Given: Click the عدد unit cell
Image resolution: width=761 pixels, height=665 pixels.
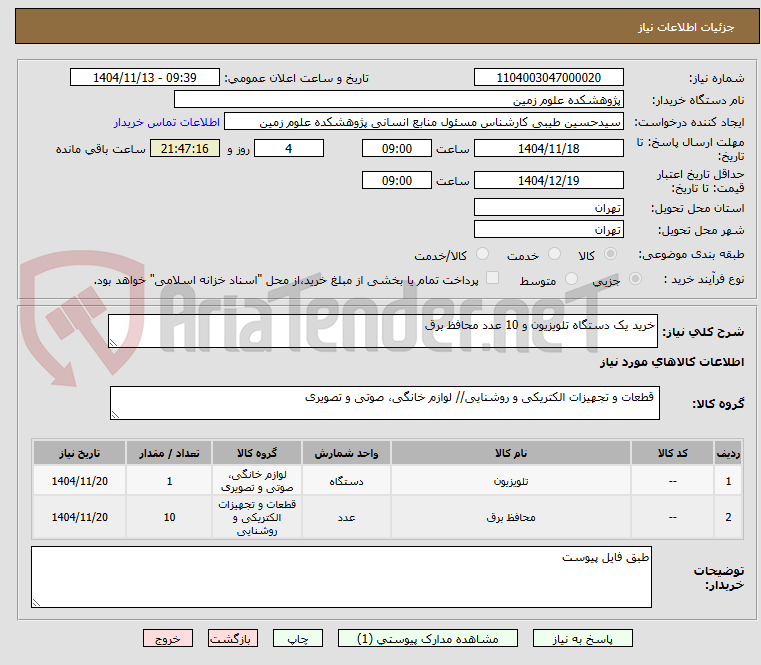Looking at the screenshot, I should [346, 517].
